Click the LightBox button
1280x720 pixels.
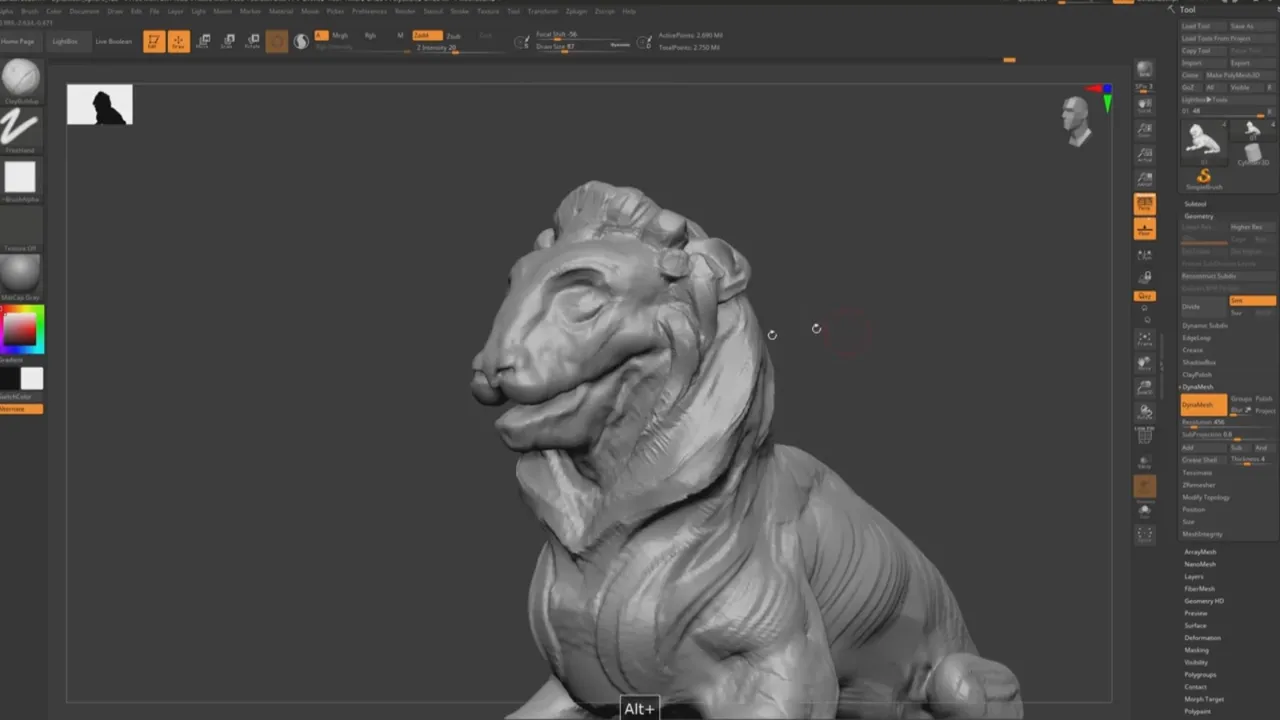pos(65,42)
